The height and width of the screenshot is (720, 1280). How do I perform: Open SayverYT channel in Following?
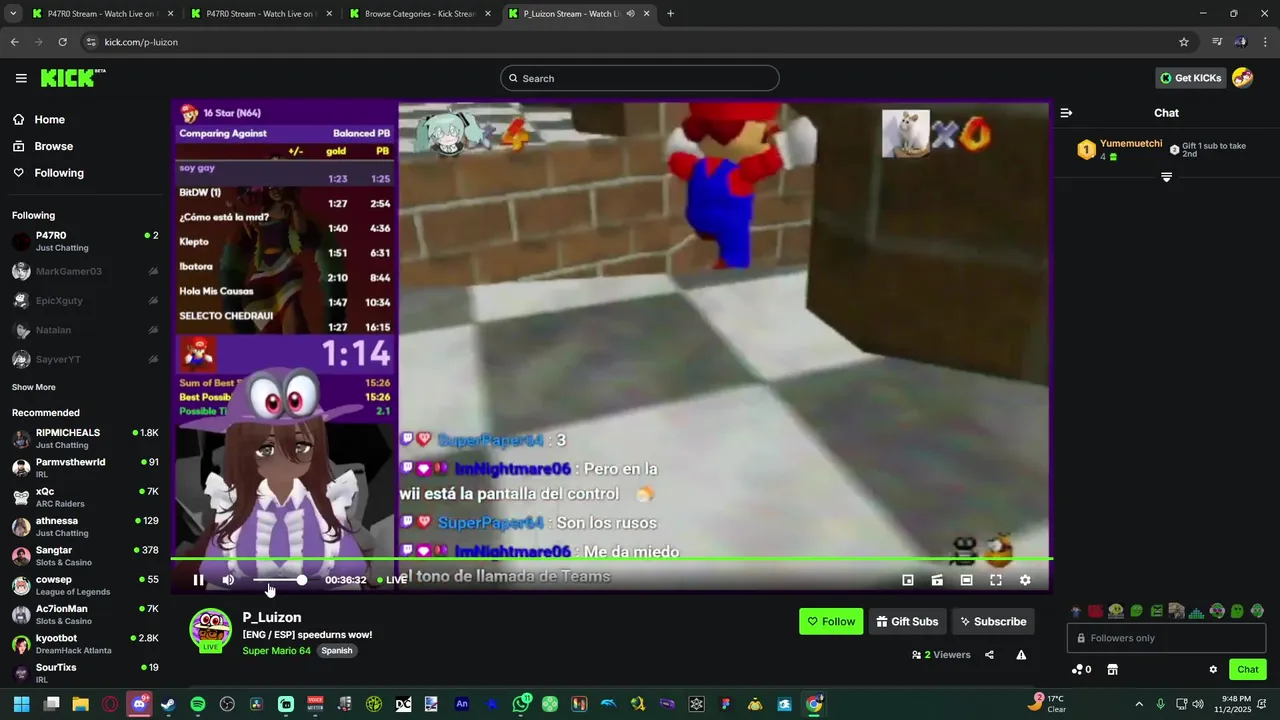coord(85,359)
